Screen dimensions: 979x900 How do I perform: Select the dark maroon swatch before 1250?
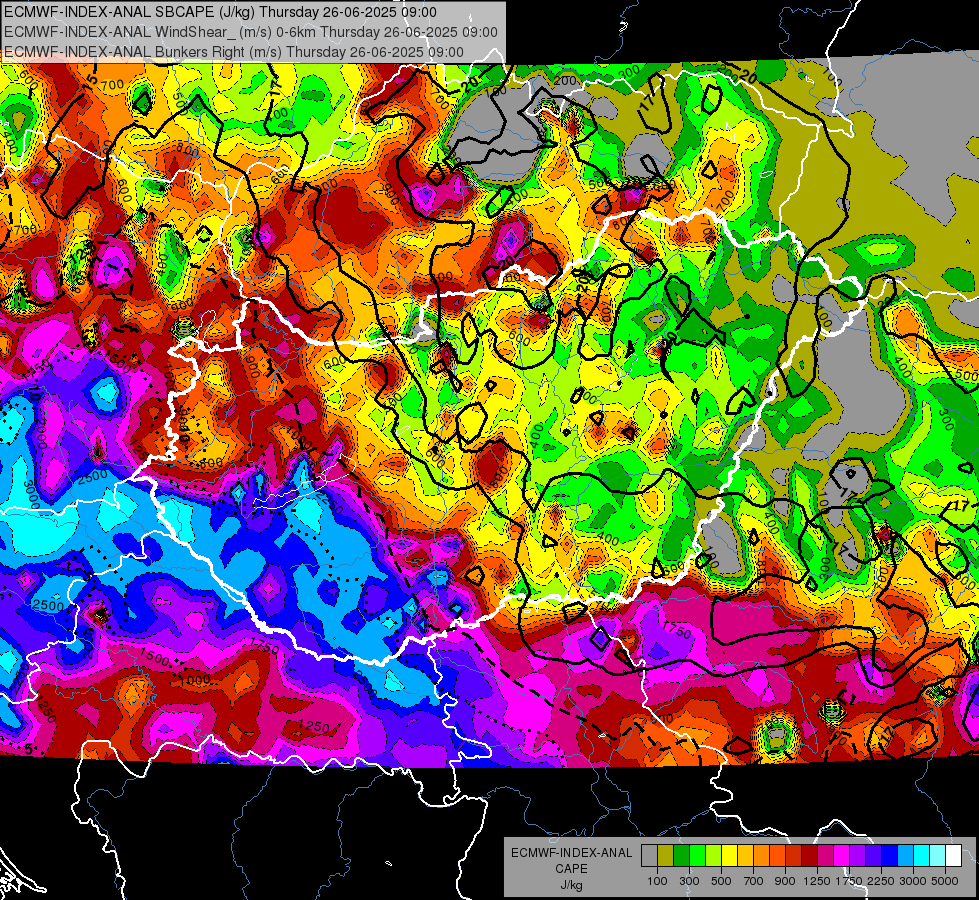point(810,856)
